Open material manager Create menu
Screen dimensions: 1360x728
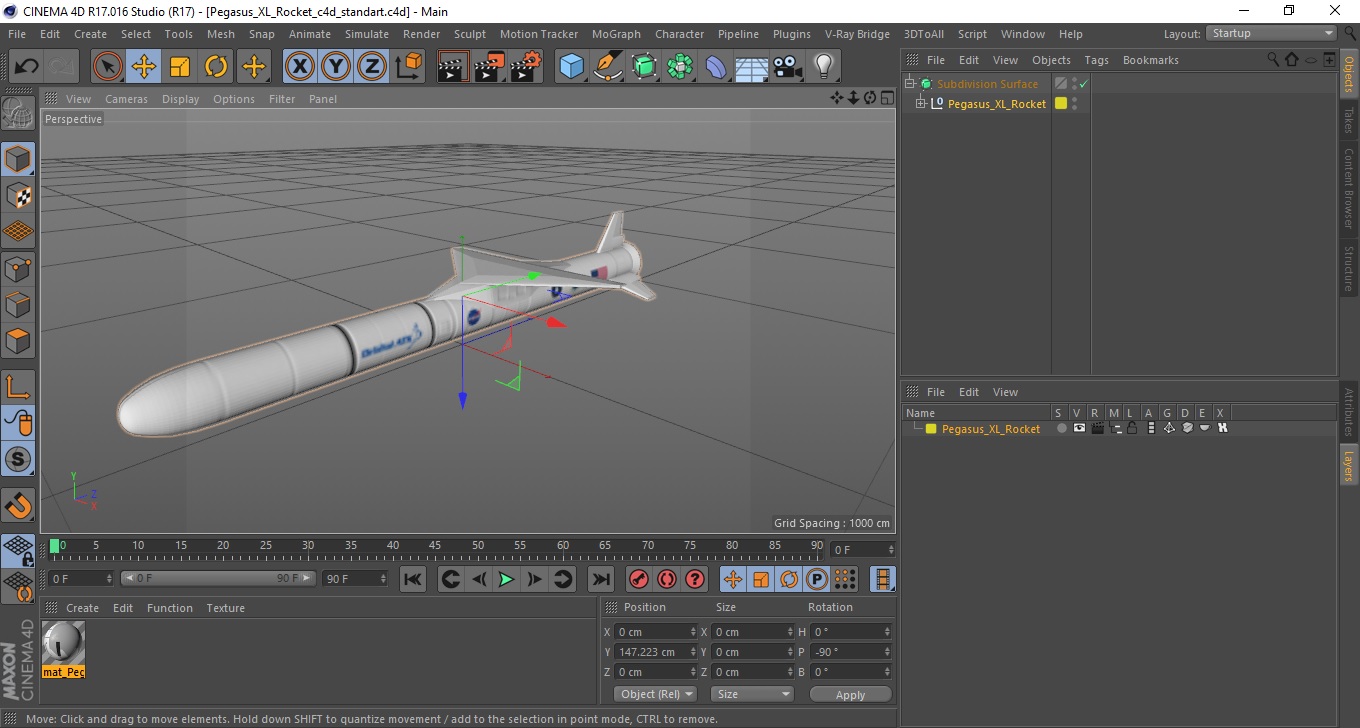82,608
